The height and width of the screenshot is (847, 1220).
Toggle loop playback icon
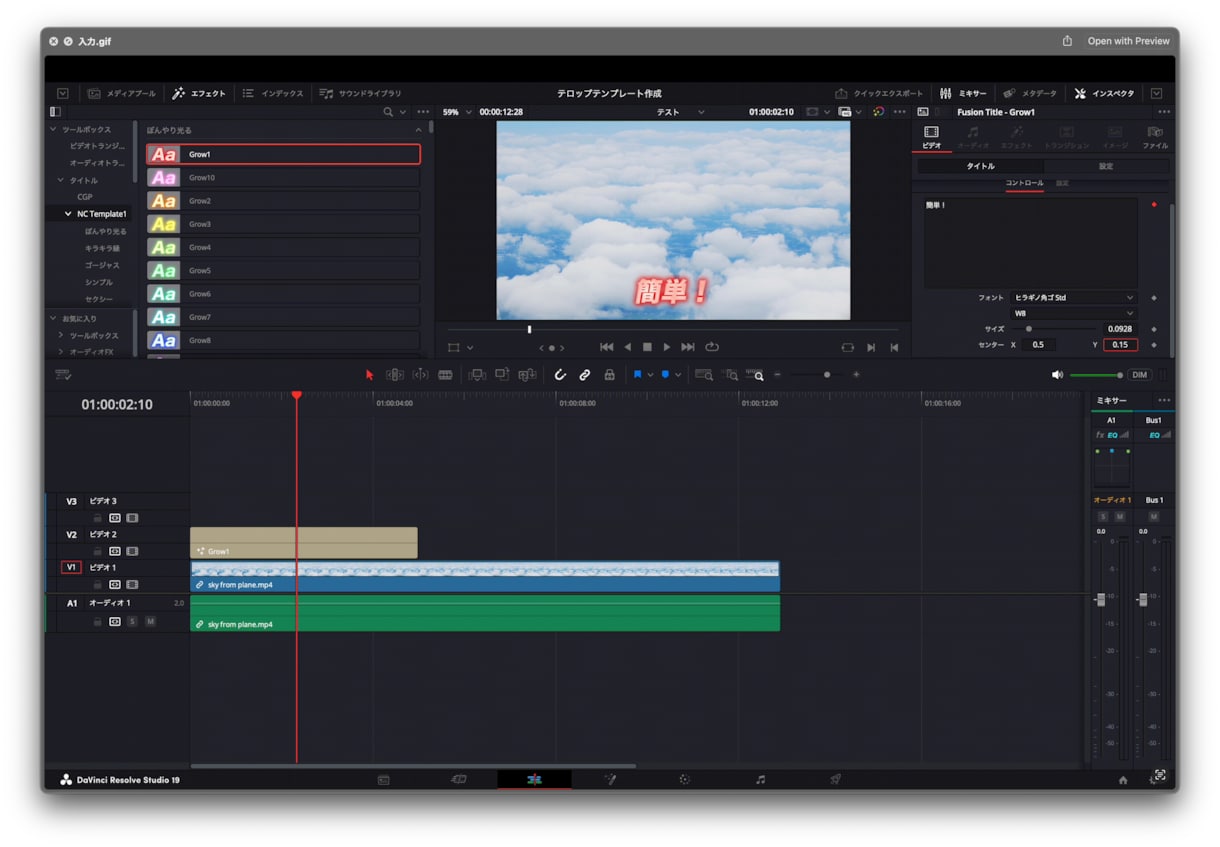[x=712, y=347]
